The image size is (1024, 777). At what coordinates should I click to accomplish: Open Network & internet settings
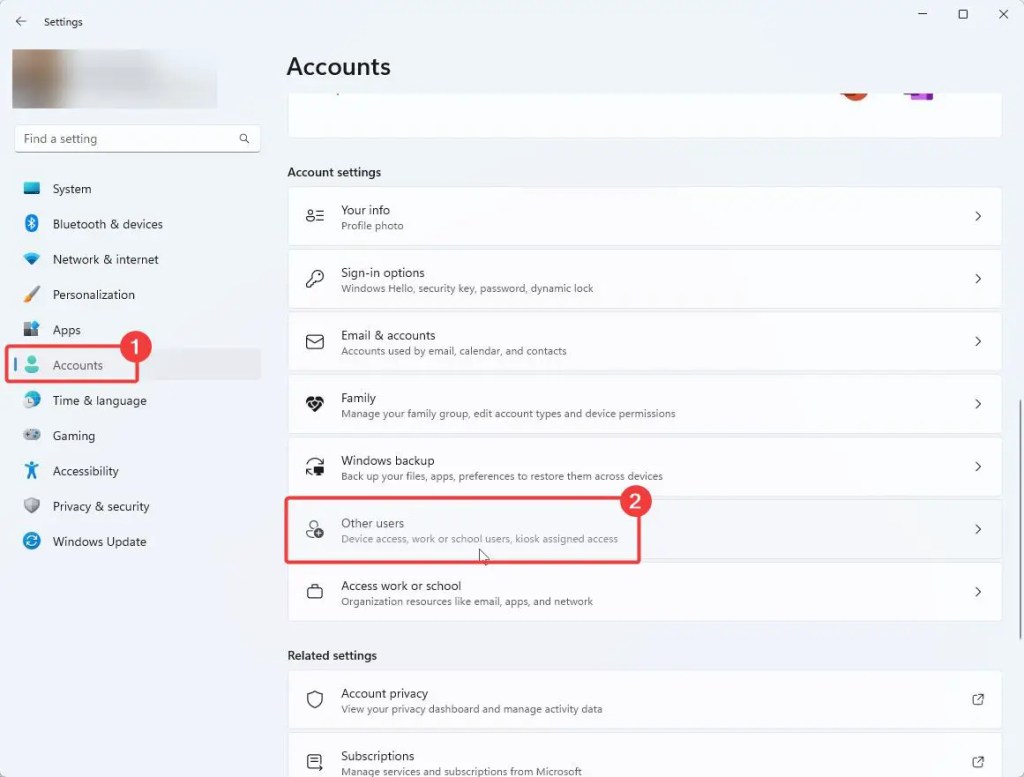click(x=137, y=259)
